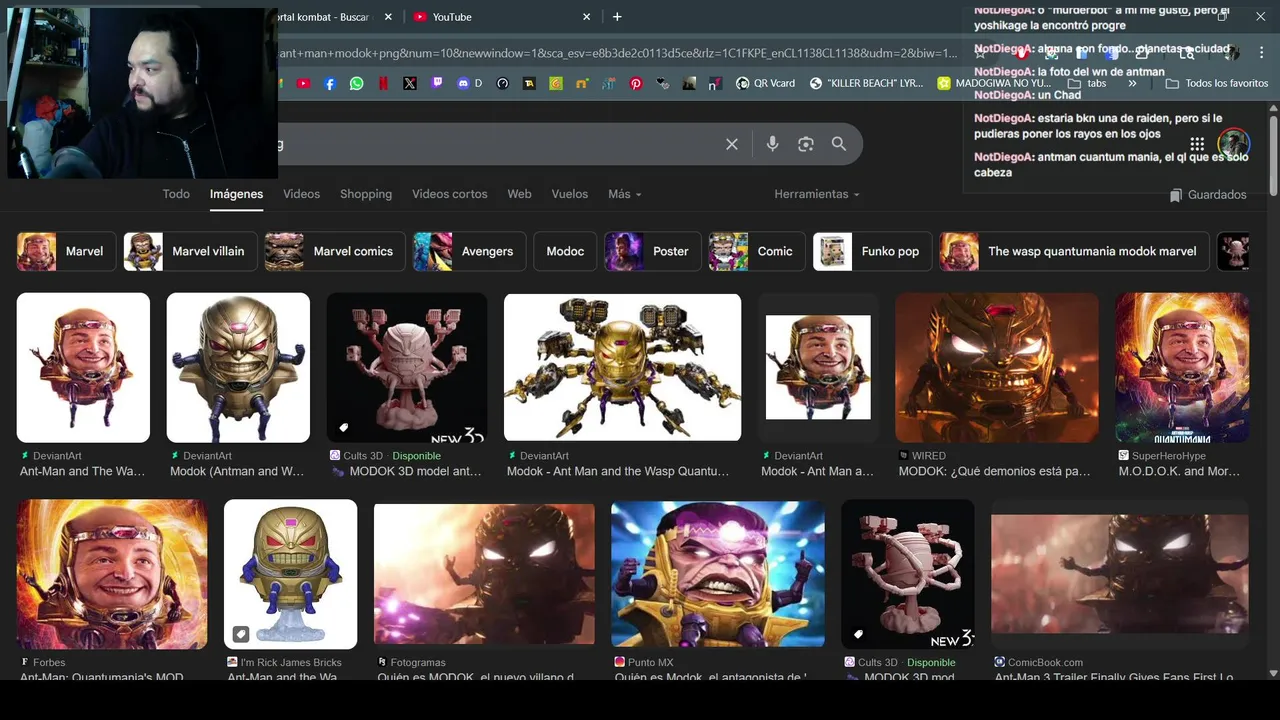Filter by the Modoc chip
Screen dimensions: 1280x720
pos(565,252)
